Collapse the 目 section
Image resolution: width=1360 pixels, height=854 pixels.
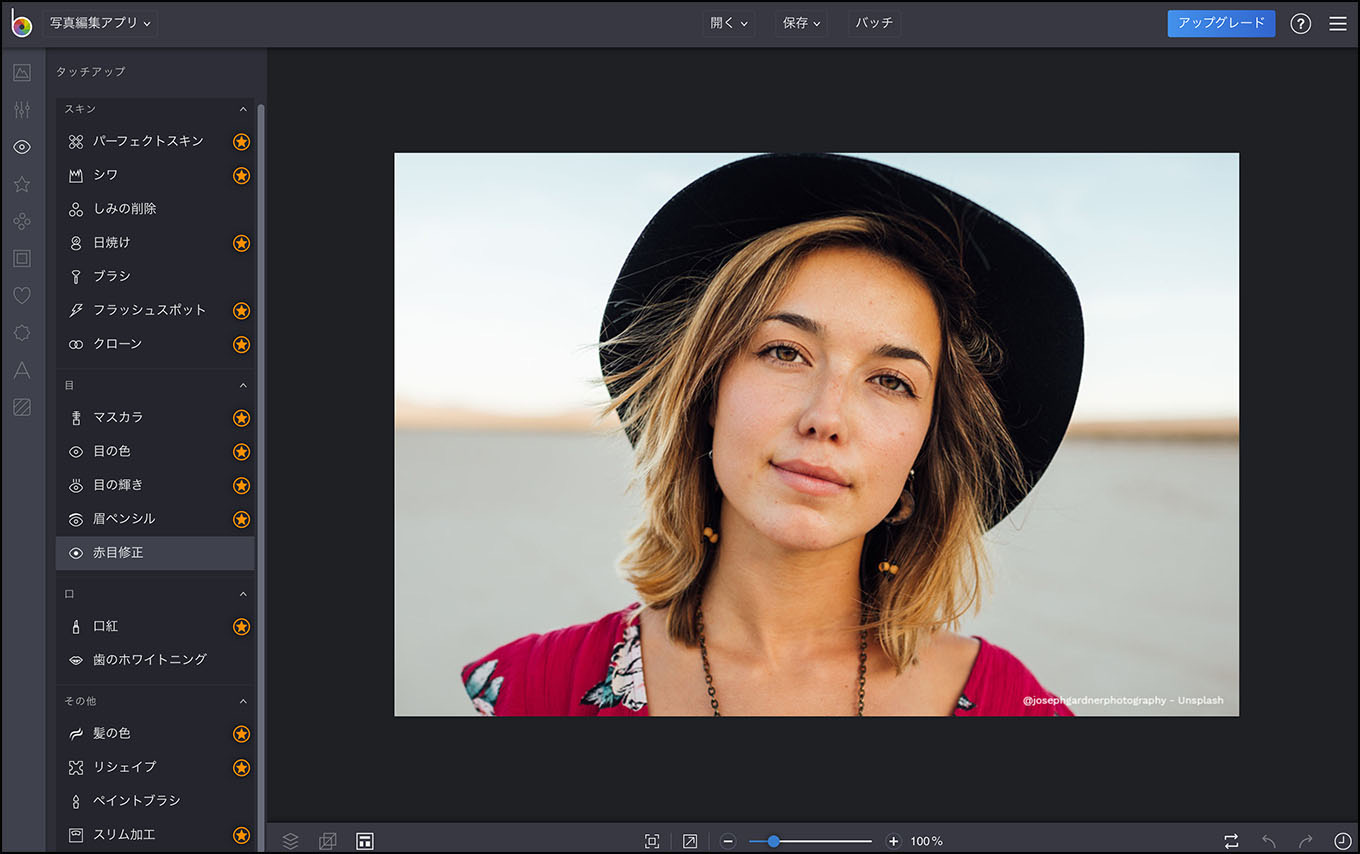(x=242, y=385)
